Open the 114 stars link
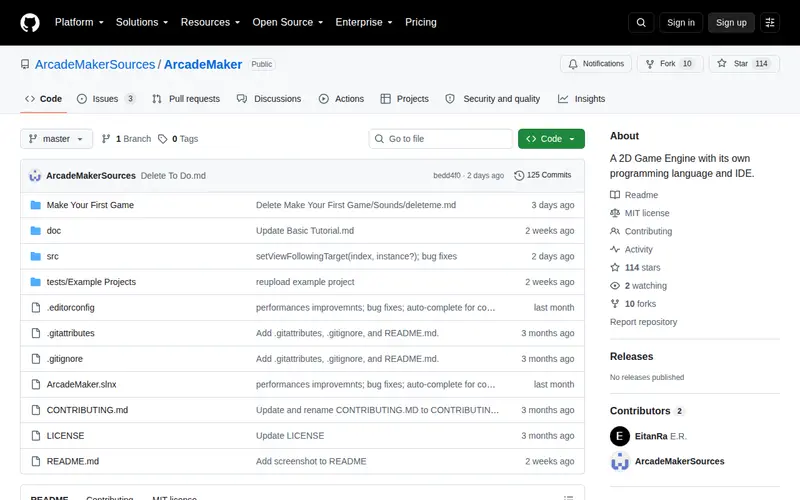This screenshot has width=800, height=500. click(635, 267)
